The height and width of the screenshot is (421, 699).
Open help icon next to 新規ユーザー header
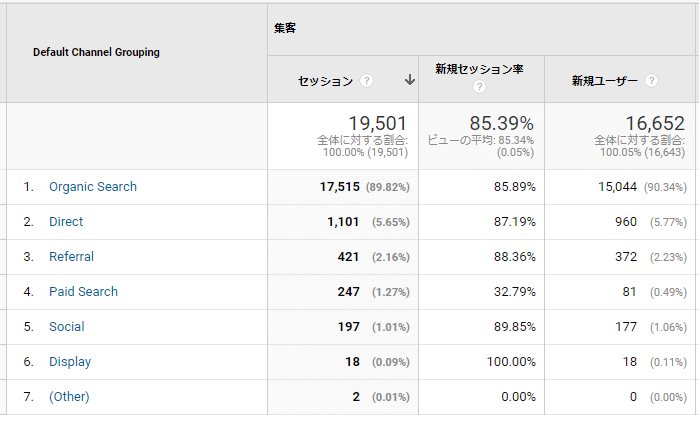[651, 81]
